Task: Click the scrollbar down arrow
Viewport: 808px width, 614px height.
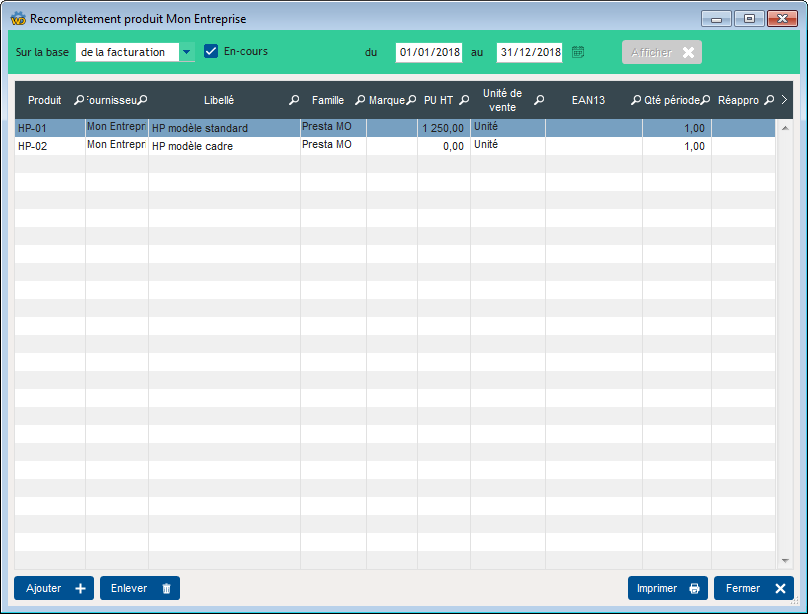Action: click(x=785, y=561)
